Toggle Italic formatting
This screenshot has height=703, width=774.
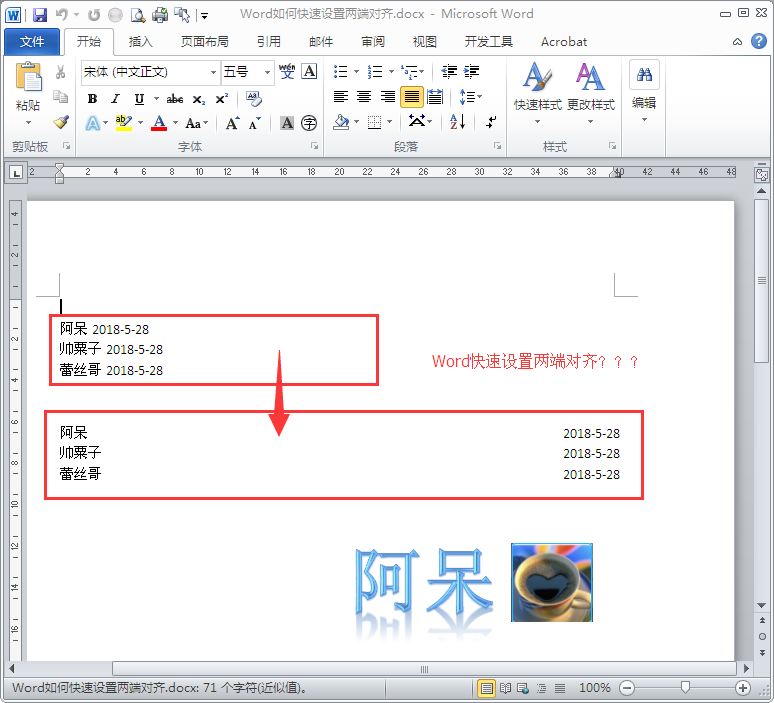pos(116,99)
